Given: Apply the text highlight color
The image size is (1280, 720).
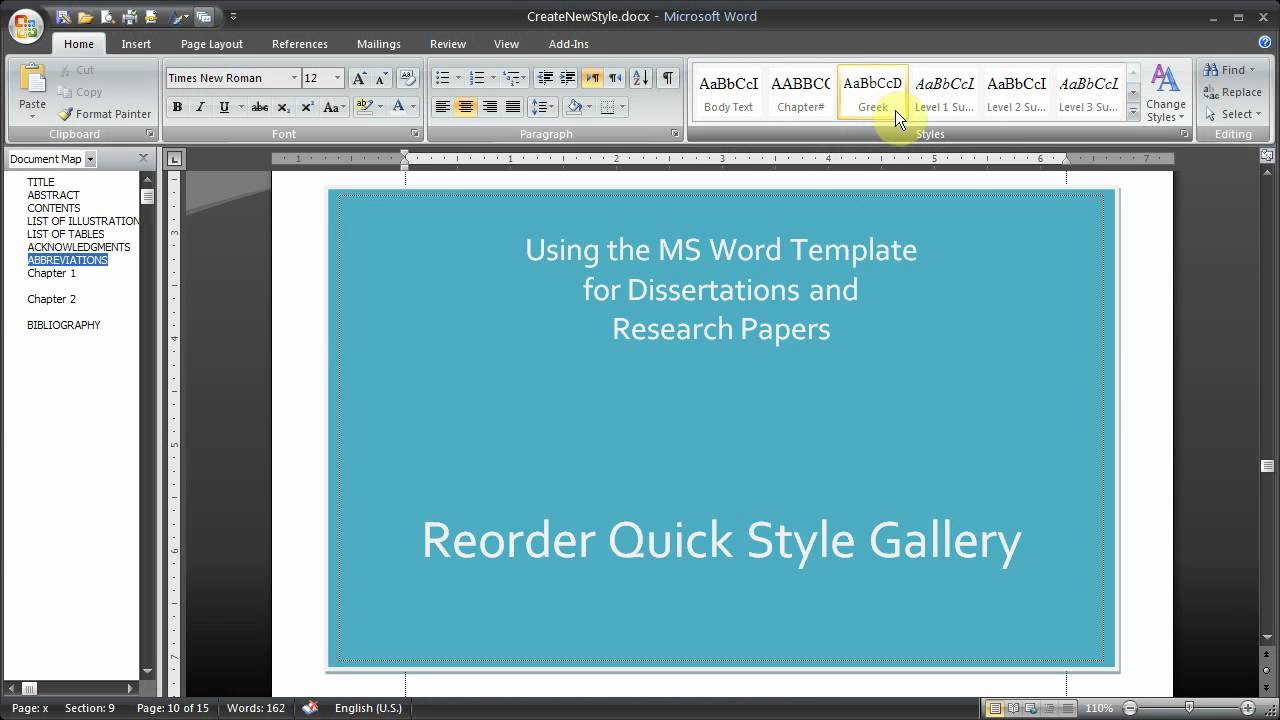Looking at the screenshot, I should click(x=363, y=107).
